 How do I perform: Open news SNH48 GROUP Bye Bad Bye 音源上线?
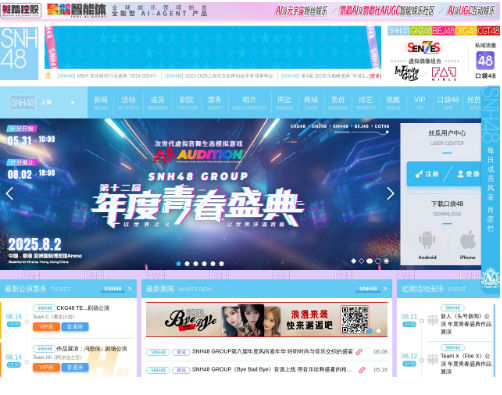(272, 370)
